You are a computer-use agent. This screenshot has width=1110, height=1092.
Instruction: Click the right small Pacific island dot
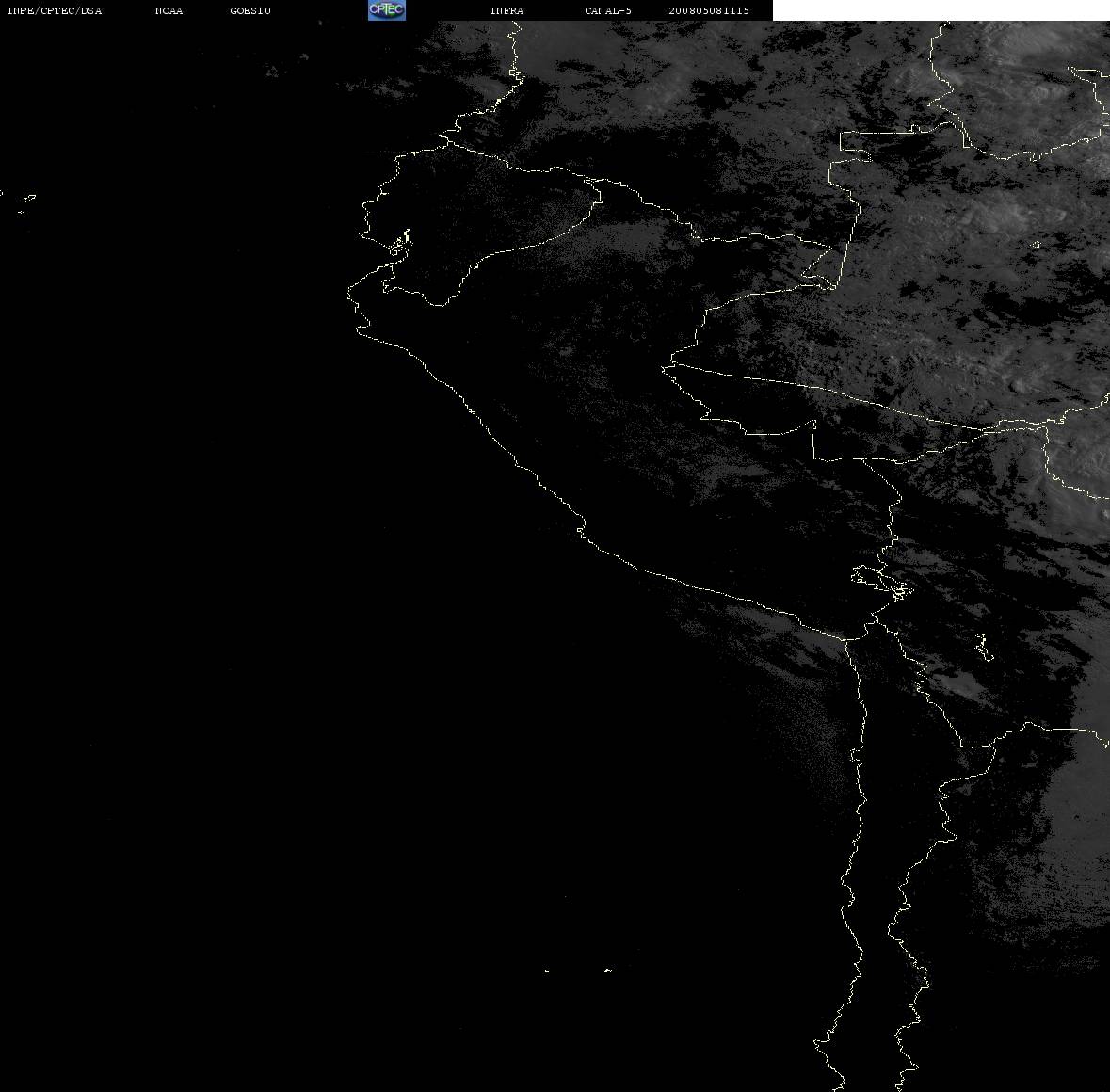click(x=607, y=970)
